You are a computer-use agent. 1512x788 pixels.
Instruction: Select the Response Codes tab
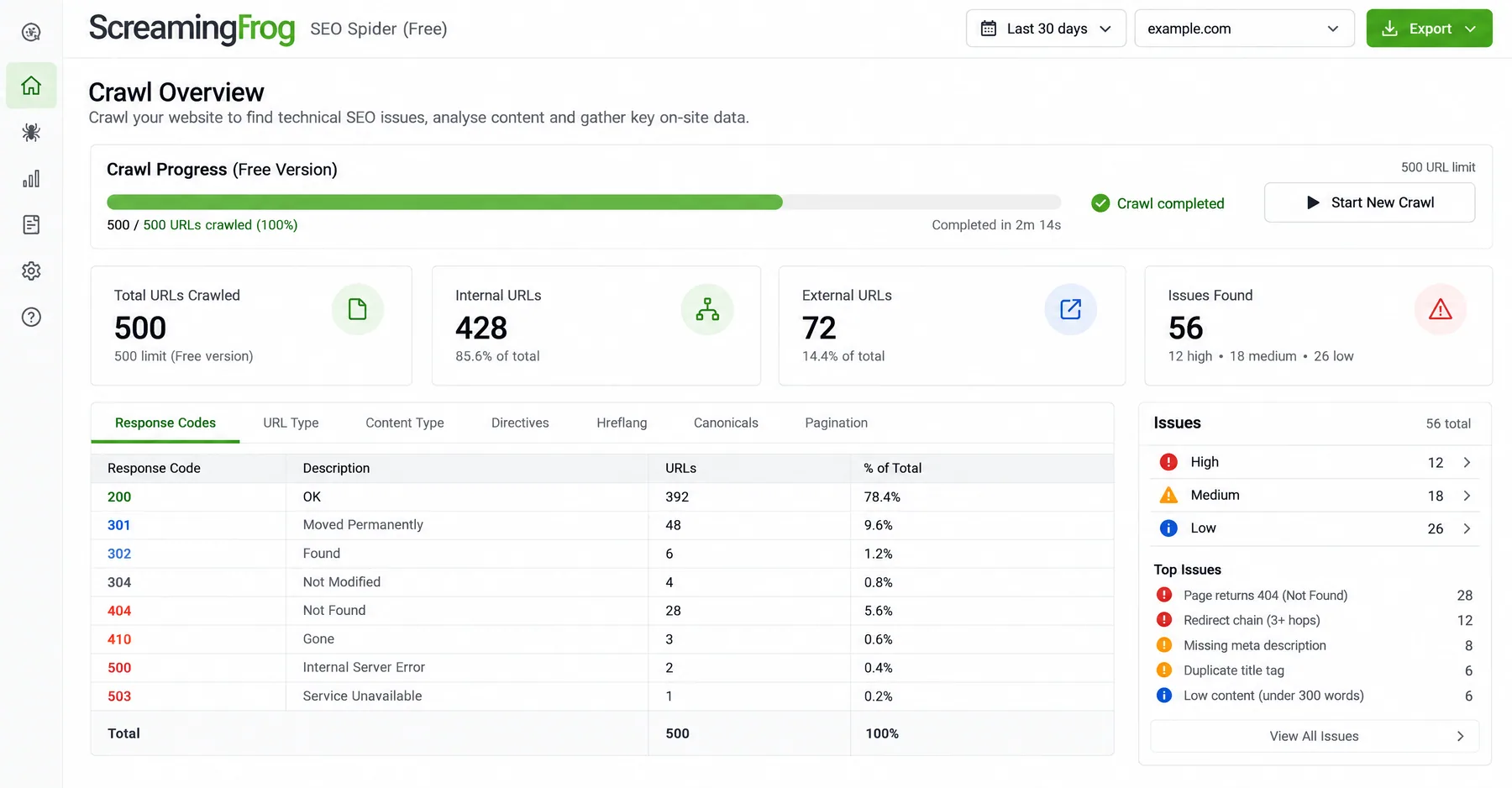pos(165,423)
